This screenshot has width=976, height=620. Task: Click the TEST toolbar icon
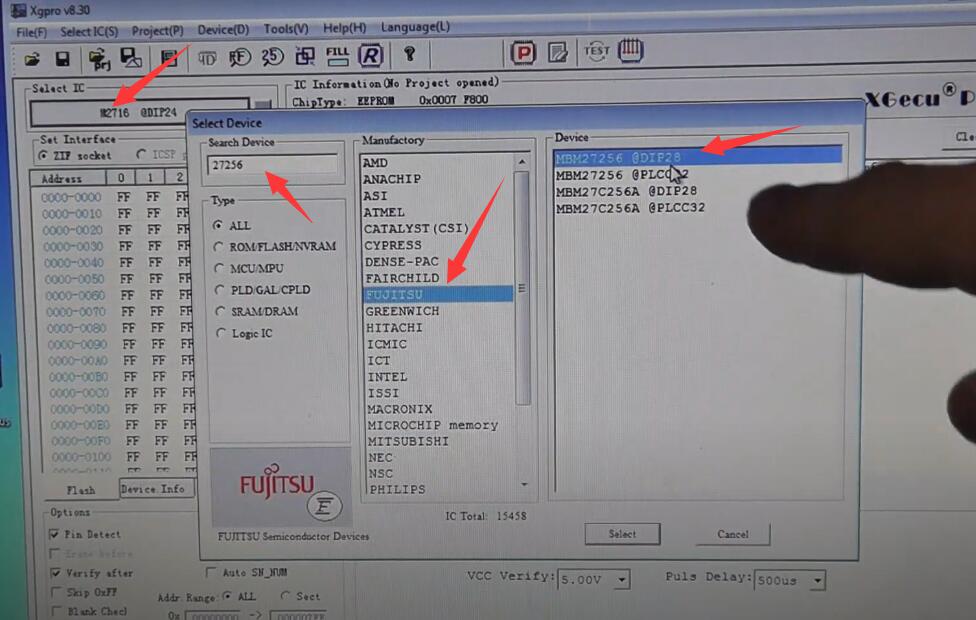pos(596,50)
